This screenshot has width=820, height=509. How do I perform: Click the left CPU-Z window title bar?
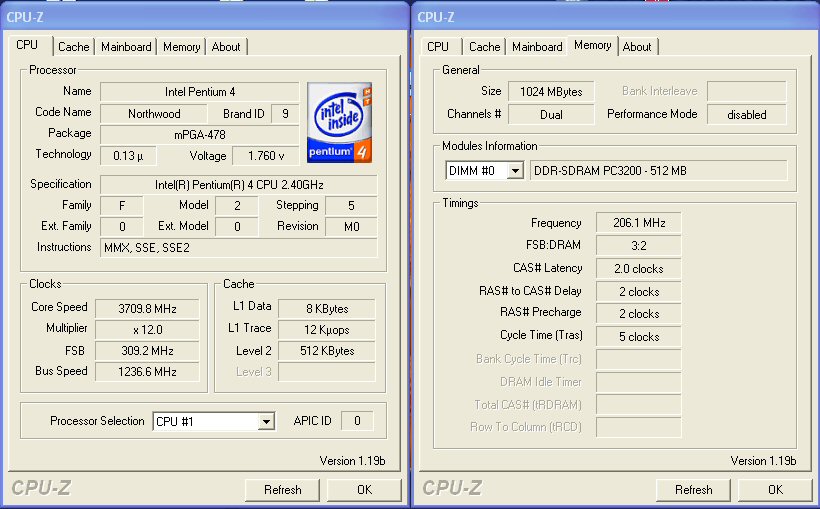(205, 17)
